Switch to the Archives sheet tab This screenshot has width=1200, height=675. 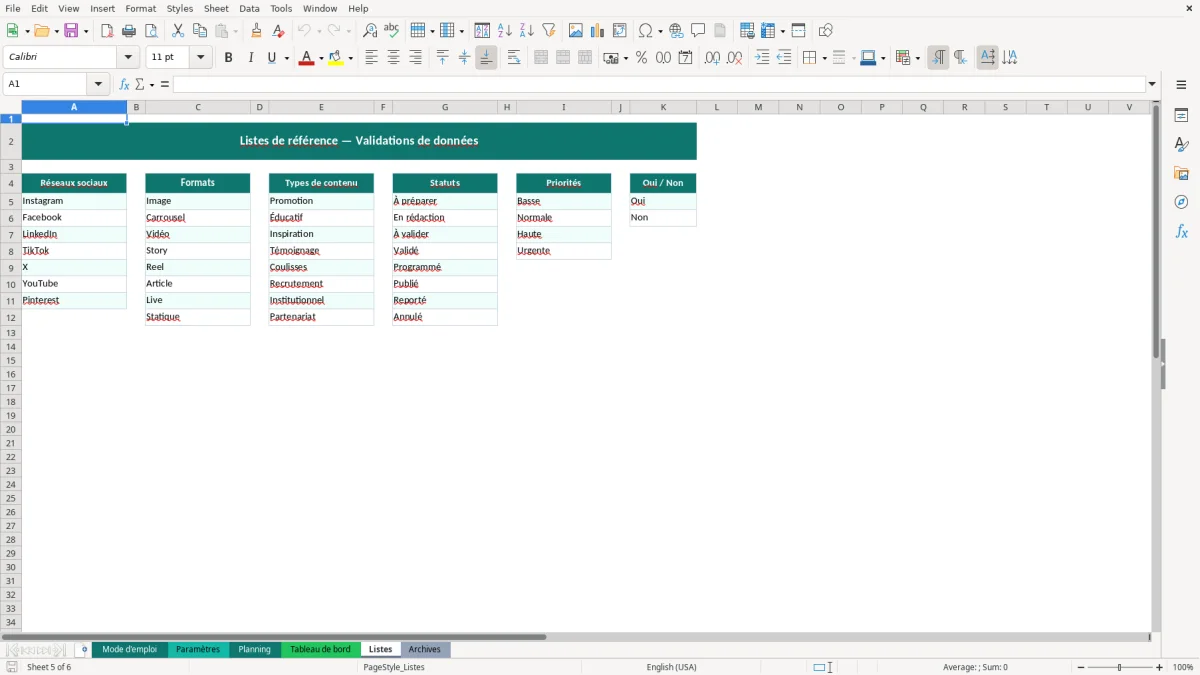pos(425,649)
